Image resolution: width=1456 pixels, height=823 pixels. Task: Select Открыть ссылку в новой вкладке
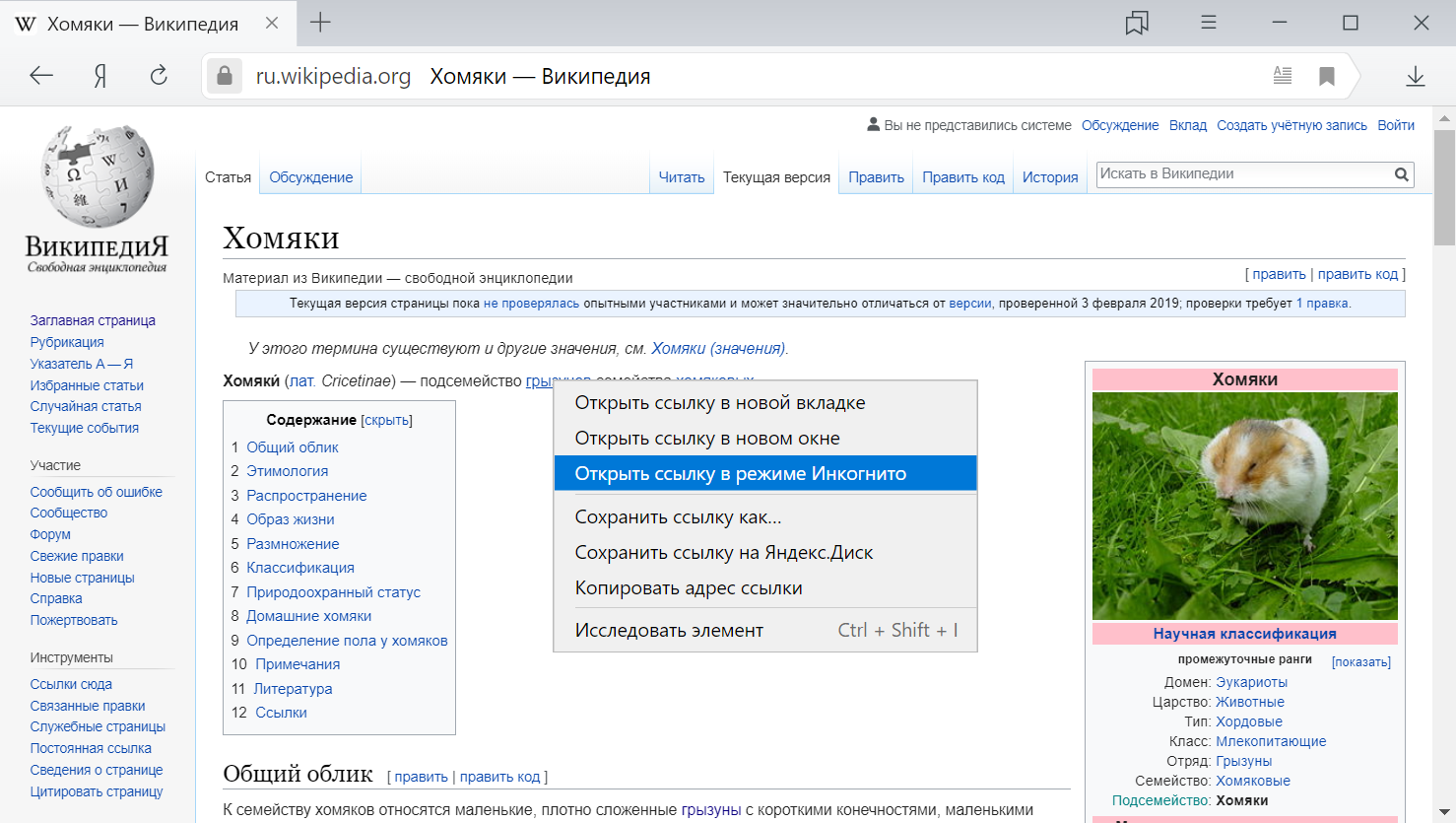[765, 403]
